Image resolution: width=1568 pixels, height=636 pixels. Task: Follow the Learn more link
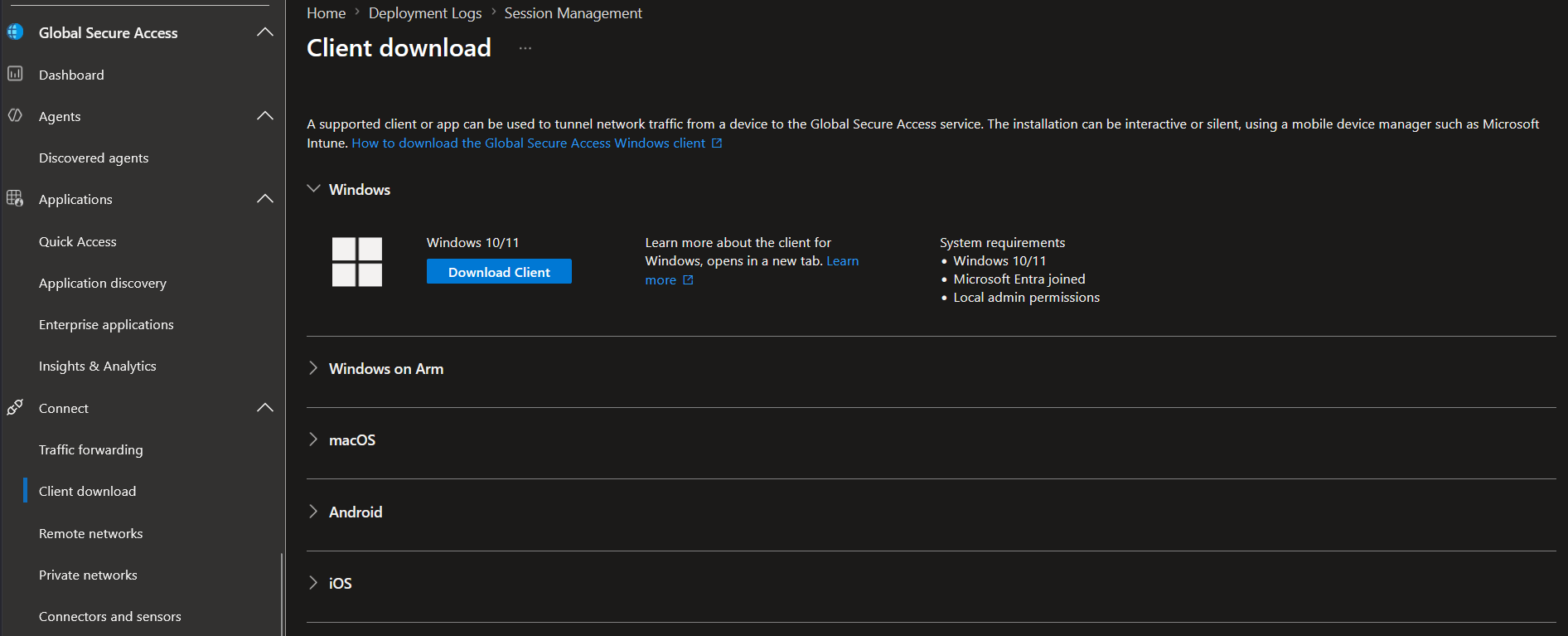(842, 260)
